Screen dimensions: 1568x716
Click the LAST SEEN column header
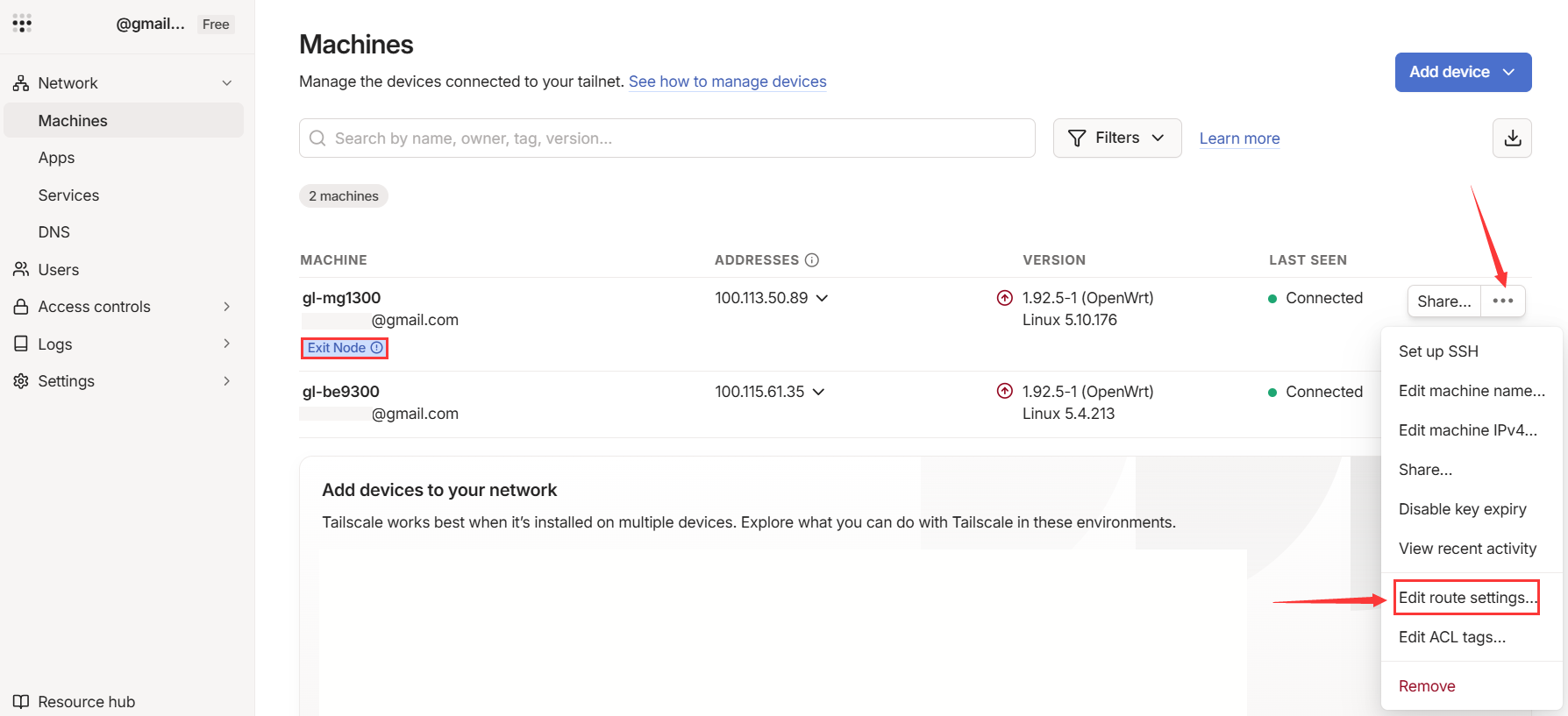click(1308, 260)
